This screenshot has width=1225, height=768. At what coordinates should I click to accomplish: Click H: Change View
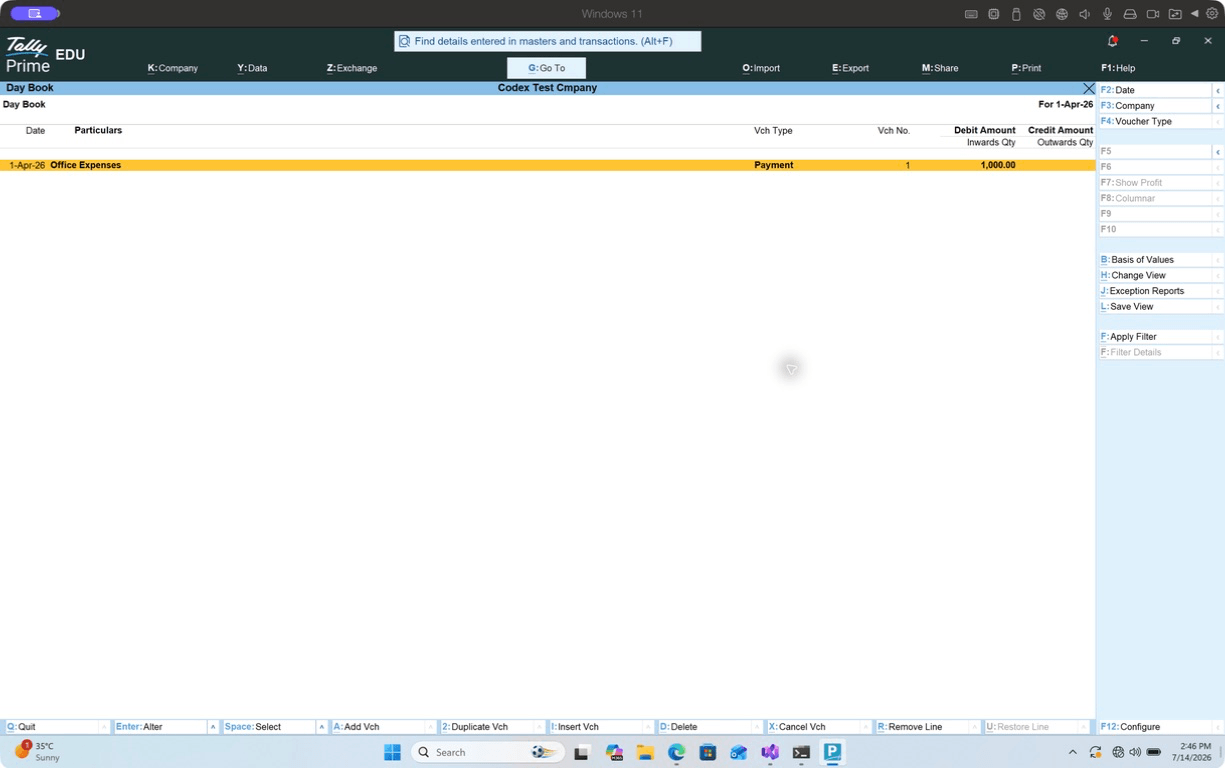coord(1155,275)
